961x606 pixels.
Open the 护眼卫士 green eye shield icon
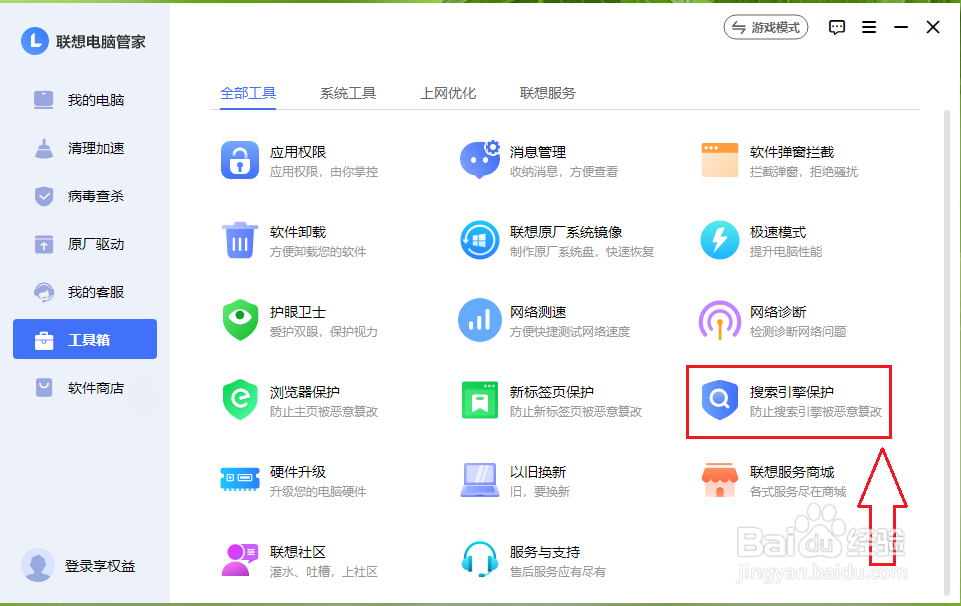coord(240,320)
